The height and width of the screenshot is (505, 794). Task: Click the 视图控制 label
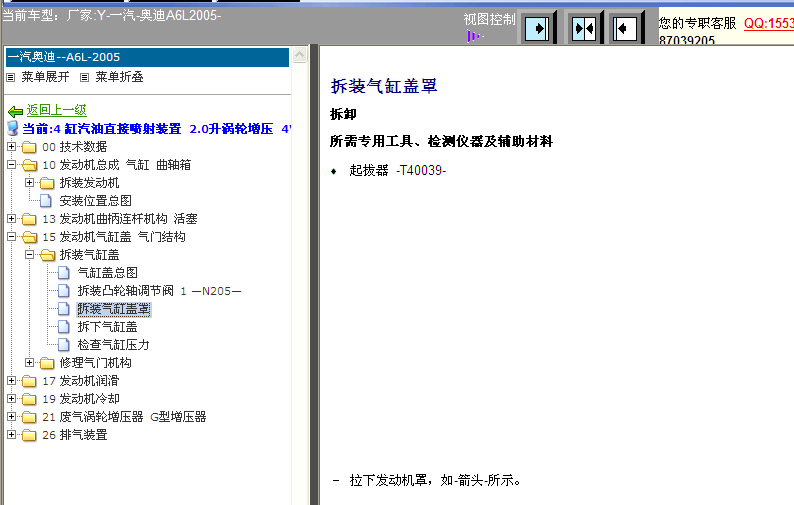489,19
